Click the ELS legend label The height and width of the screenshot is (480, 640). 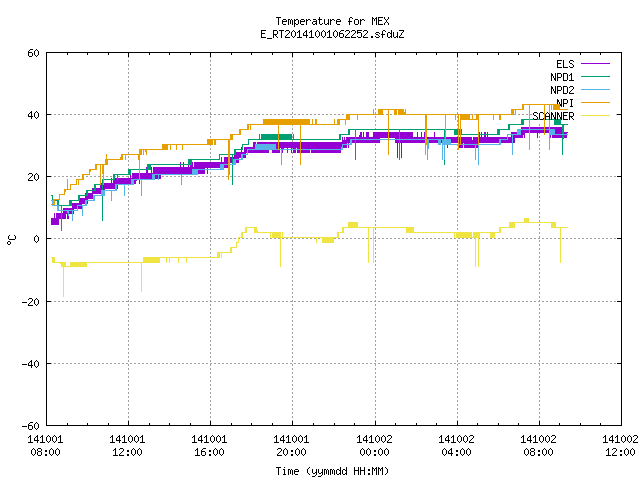click(565, 64)
